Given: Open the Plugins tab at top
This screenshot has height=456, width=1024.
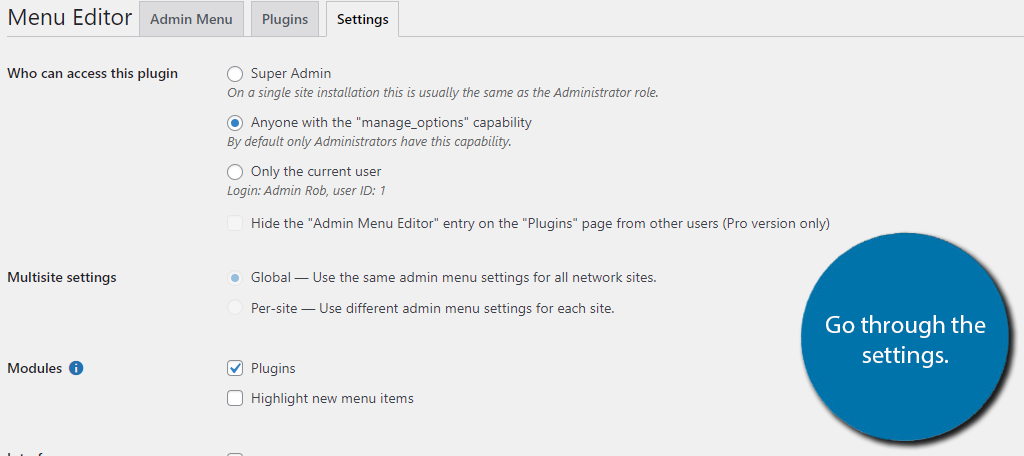Looking at the screenshot, I should tap(285, 20).
